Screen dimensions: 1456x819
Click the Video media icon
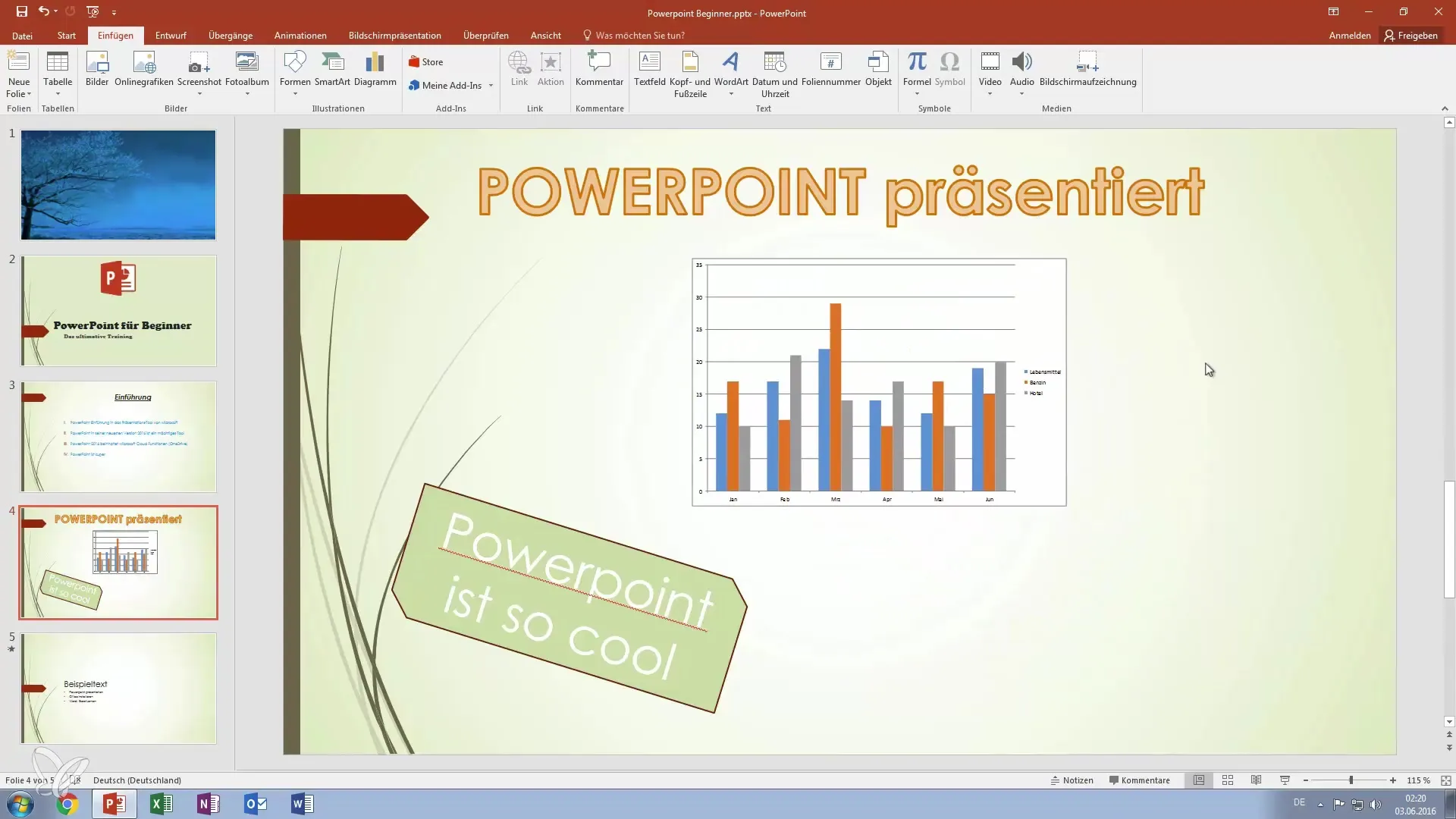pos(990,62)
